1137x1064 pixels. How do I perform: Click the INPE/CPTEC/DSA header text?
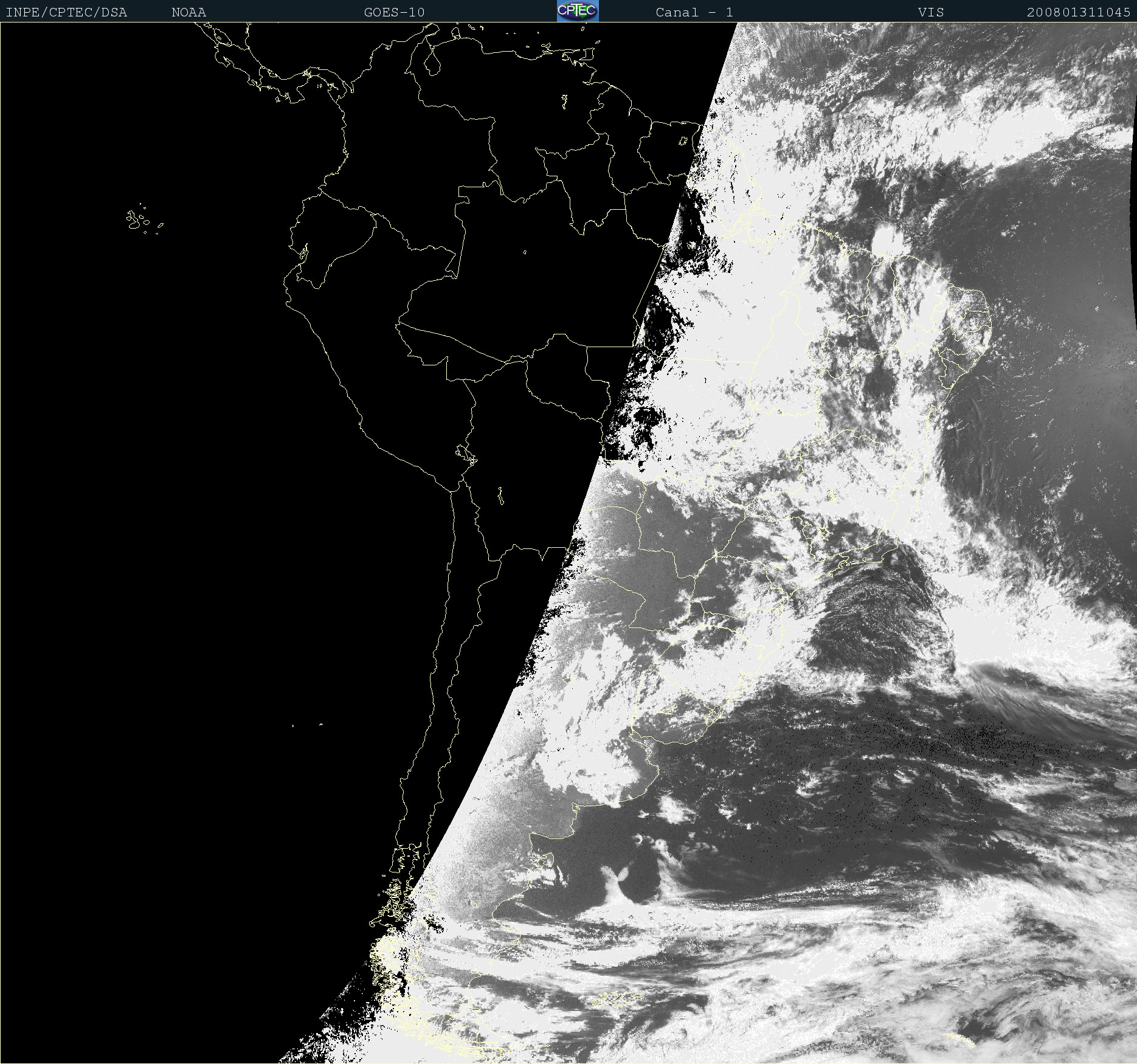[x=66, y=12]
